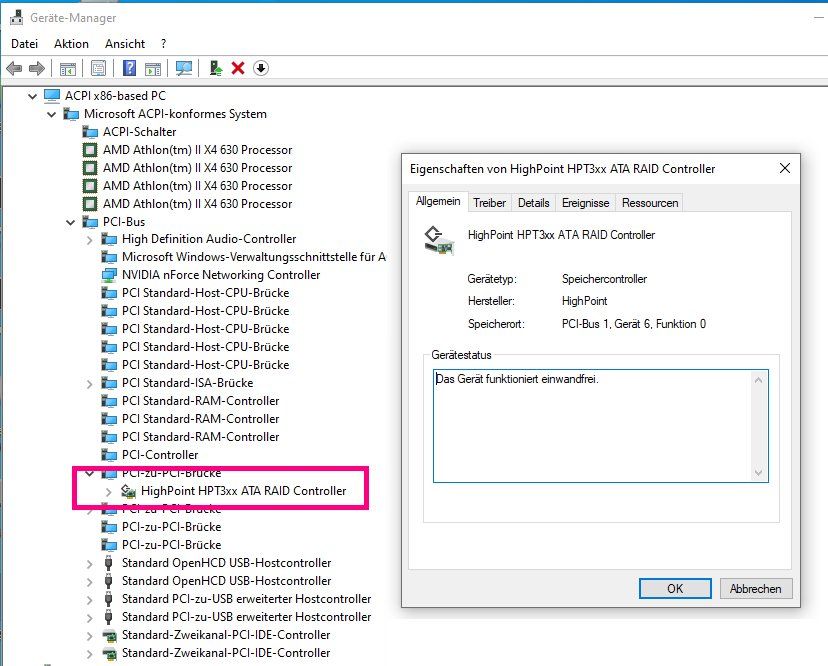This screenshot has height=666, width=828.
Task: Open the Aktion menu
Action: pos(71,44)
